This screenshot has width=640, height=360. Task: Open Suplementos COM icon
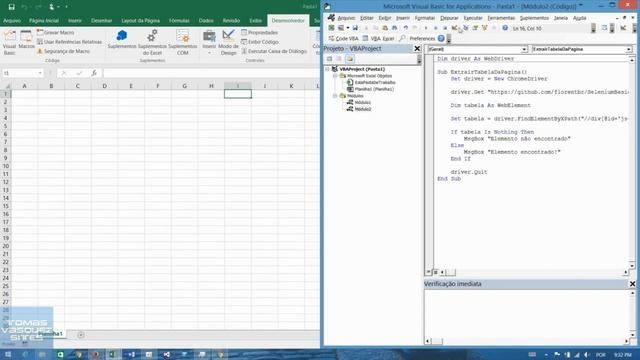coord(182,42)
